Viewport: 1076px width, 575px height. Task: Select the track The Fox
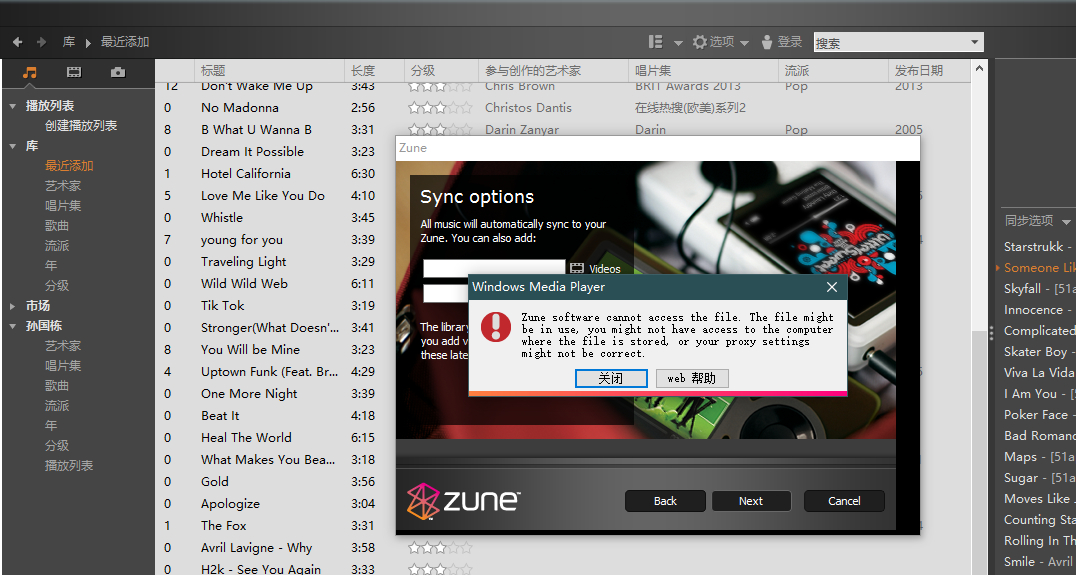click(223, 526)
